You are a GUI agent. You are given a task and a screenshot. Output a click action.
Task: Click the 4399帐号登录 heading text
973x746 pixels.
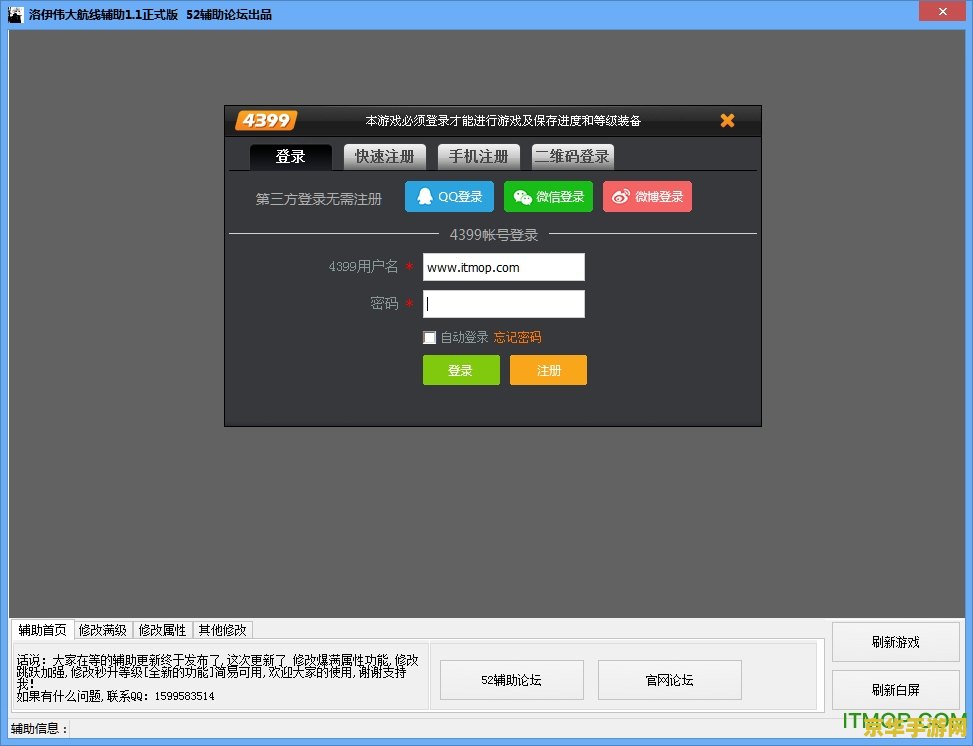click(x=494, y=235)
